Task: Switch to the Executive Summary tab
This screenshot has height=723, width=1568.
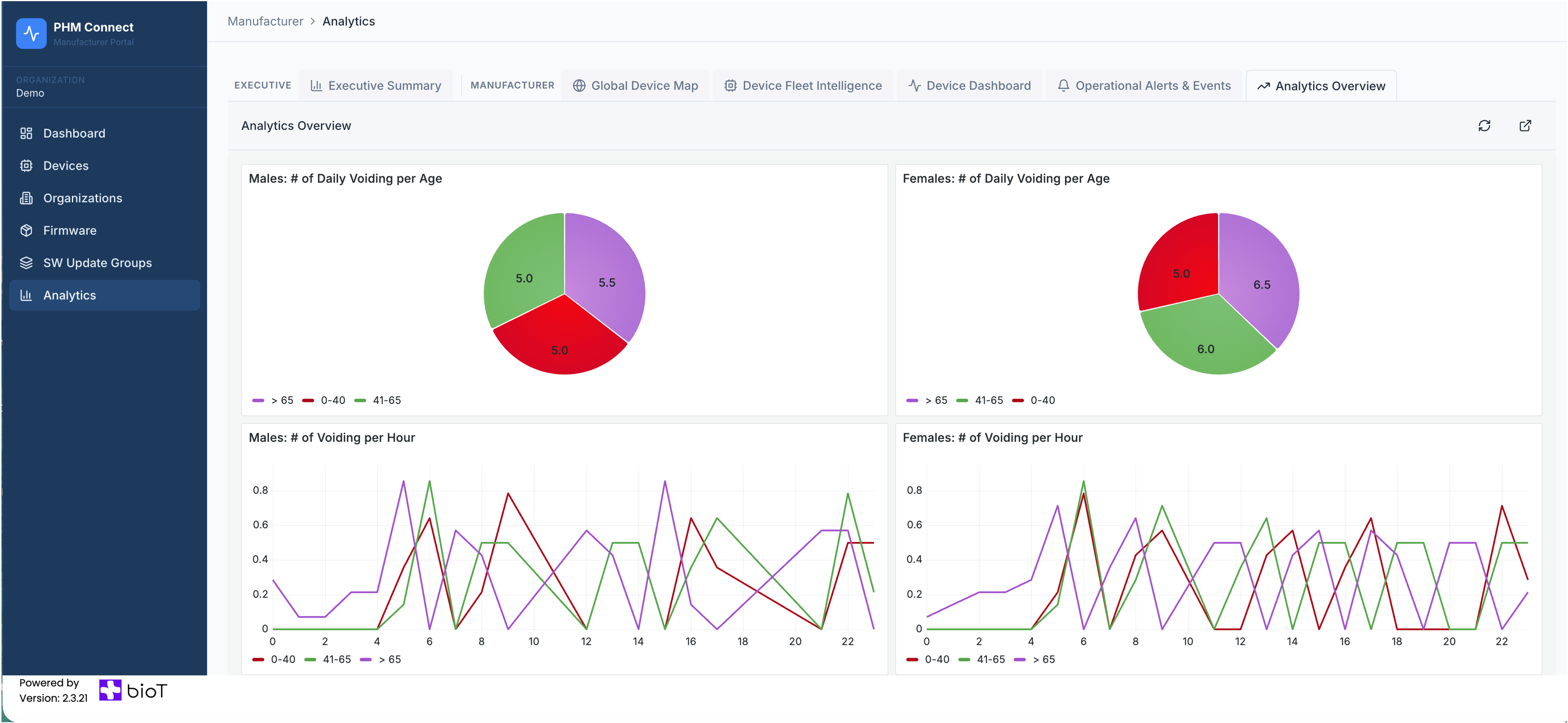Action: pos(376,86)
